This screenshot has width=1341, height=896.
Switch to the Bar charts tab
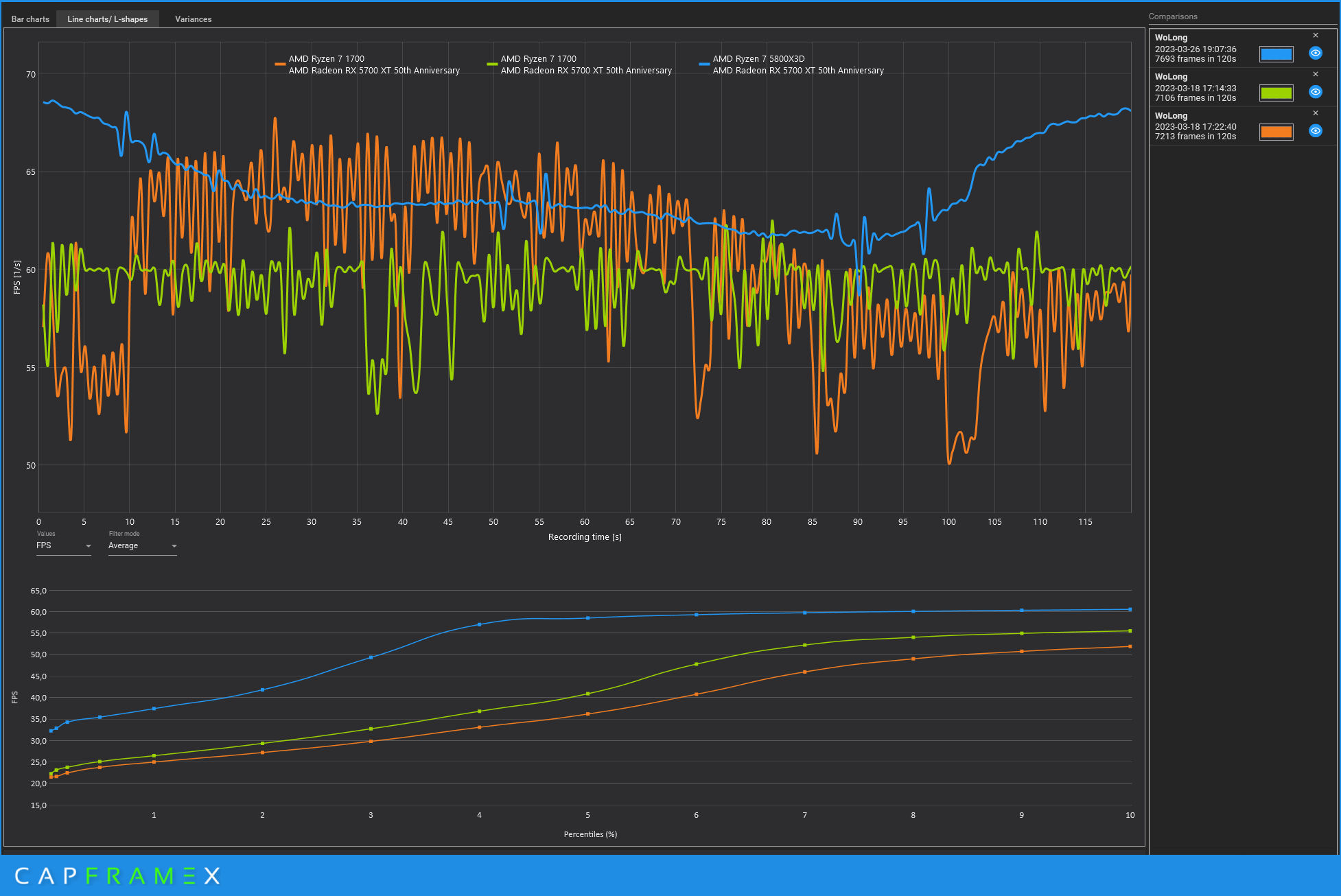[x=30, y=19]
